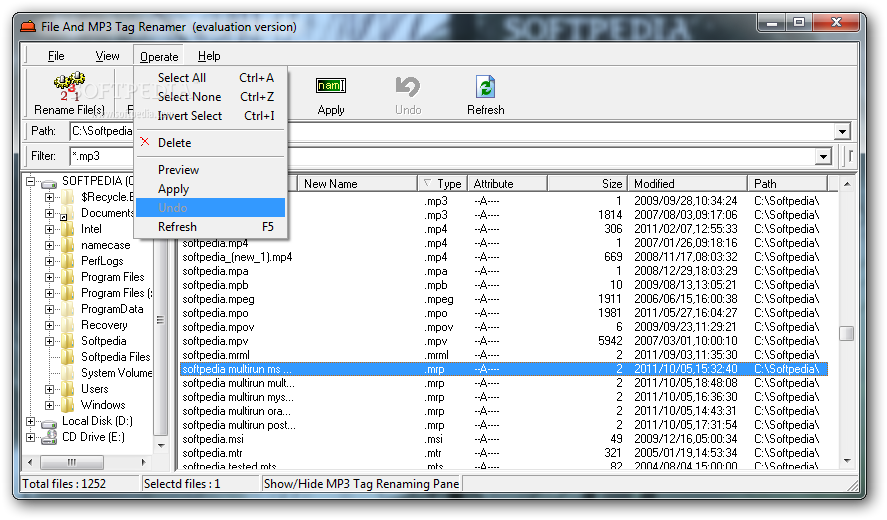Expand the namecase folder node
This screenshot has height=520, width=887.
49,245
